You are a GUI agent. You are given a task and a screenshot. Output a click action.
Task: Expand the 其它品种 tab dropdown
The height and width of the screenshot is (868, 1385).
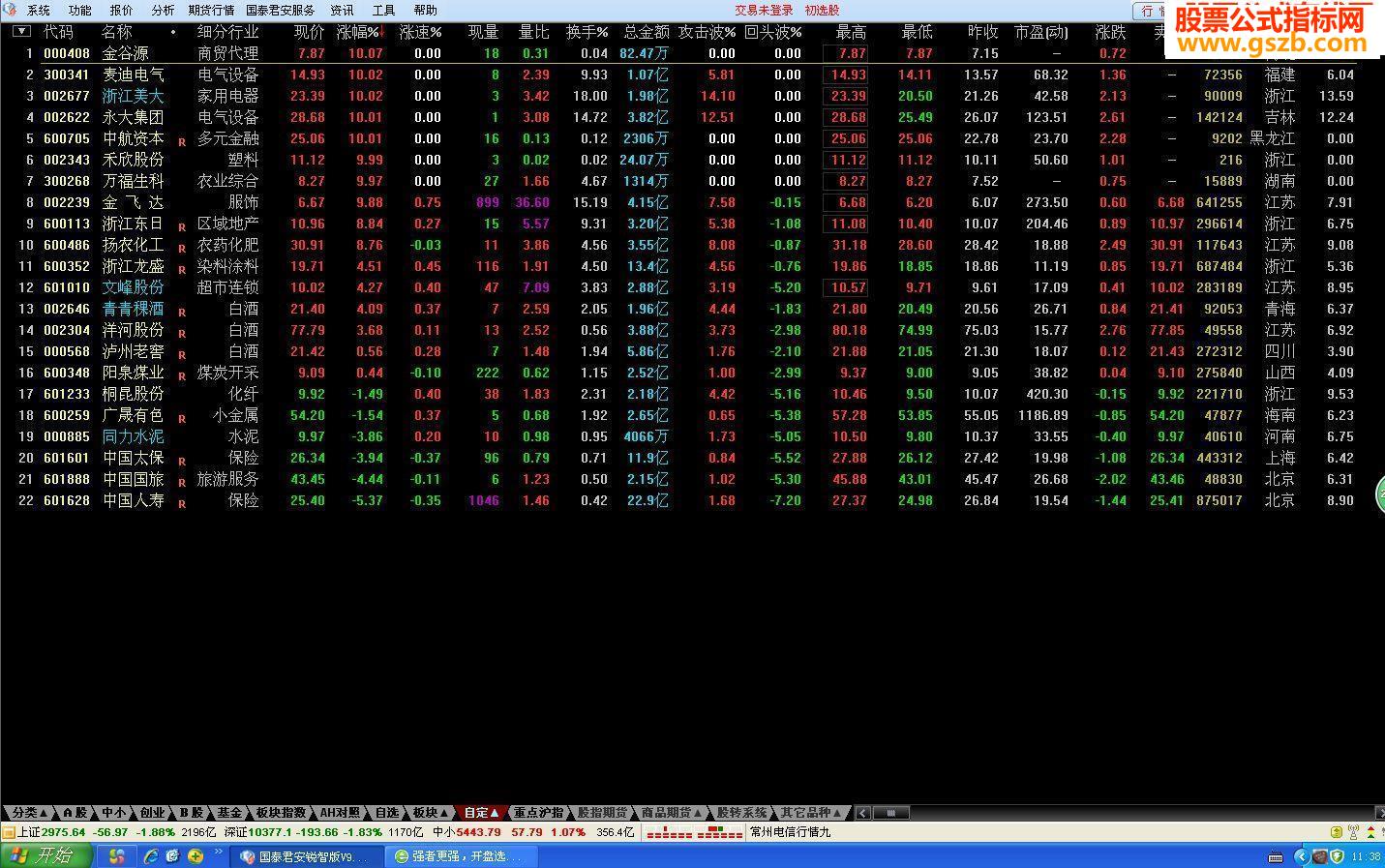tap(813, 813)
